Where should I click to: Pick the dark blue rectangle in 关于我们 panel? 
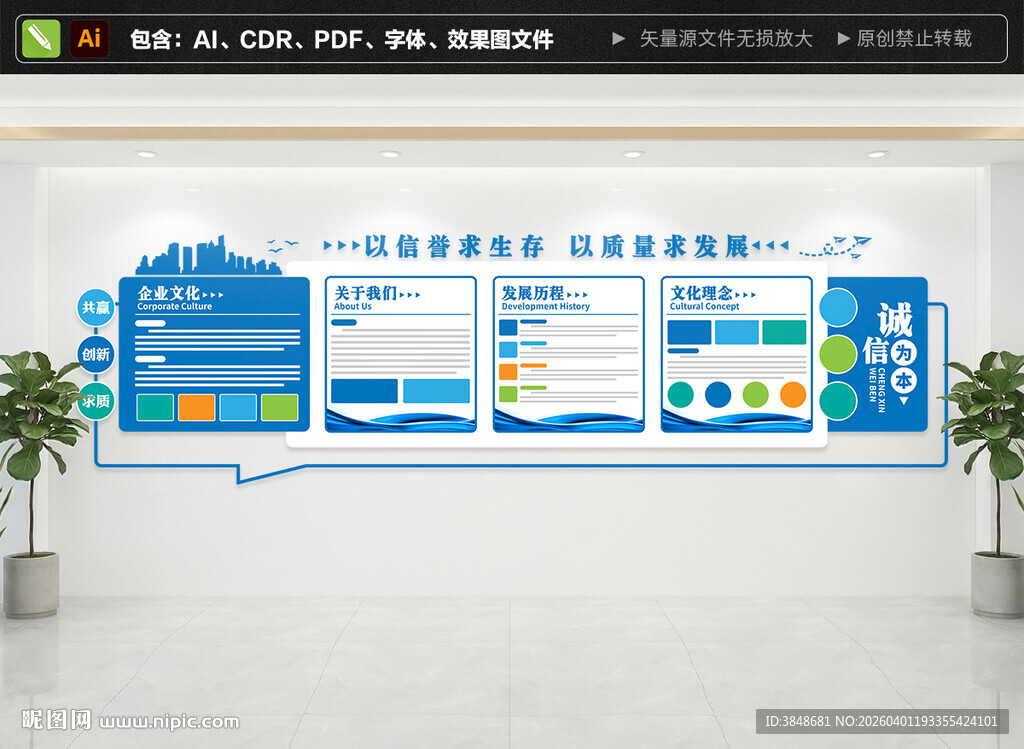coord(364,390)
